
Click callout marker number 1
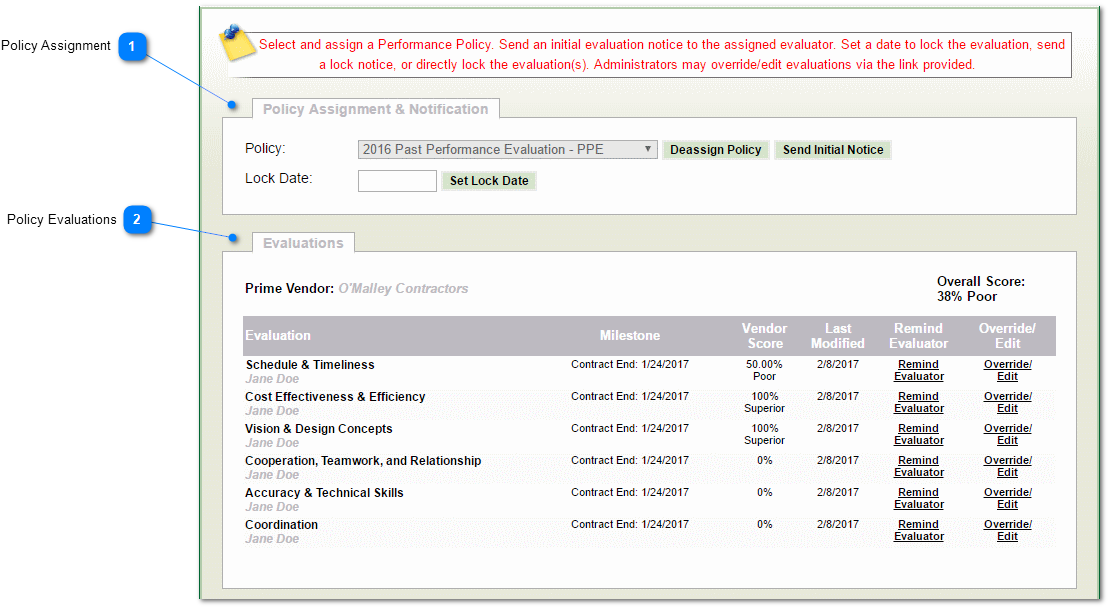tap(133, 46)
